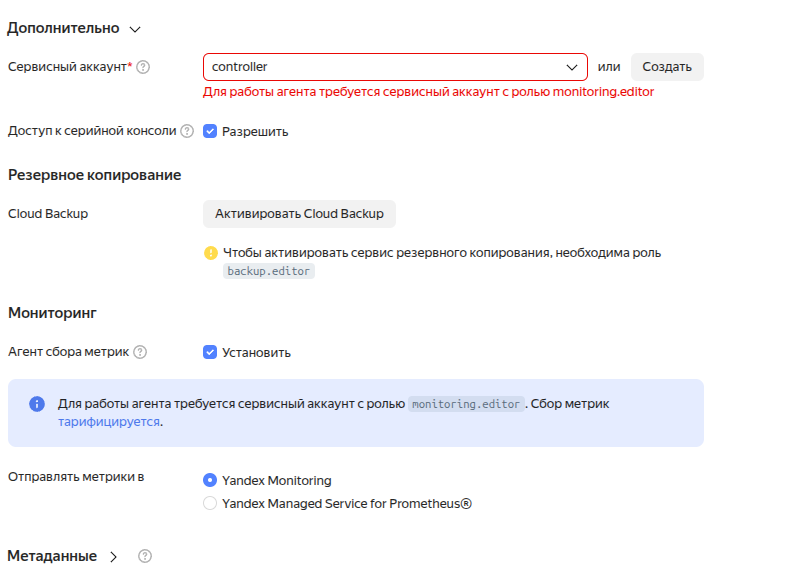Toggle Разрешить serial console checkbox
This screenshot has height=588, width=788.
[210, 131]
